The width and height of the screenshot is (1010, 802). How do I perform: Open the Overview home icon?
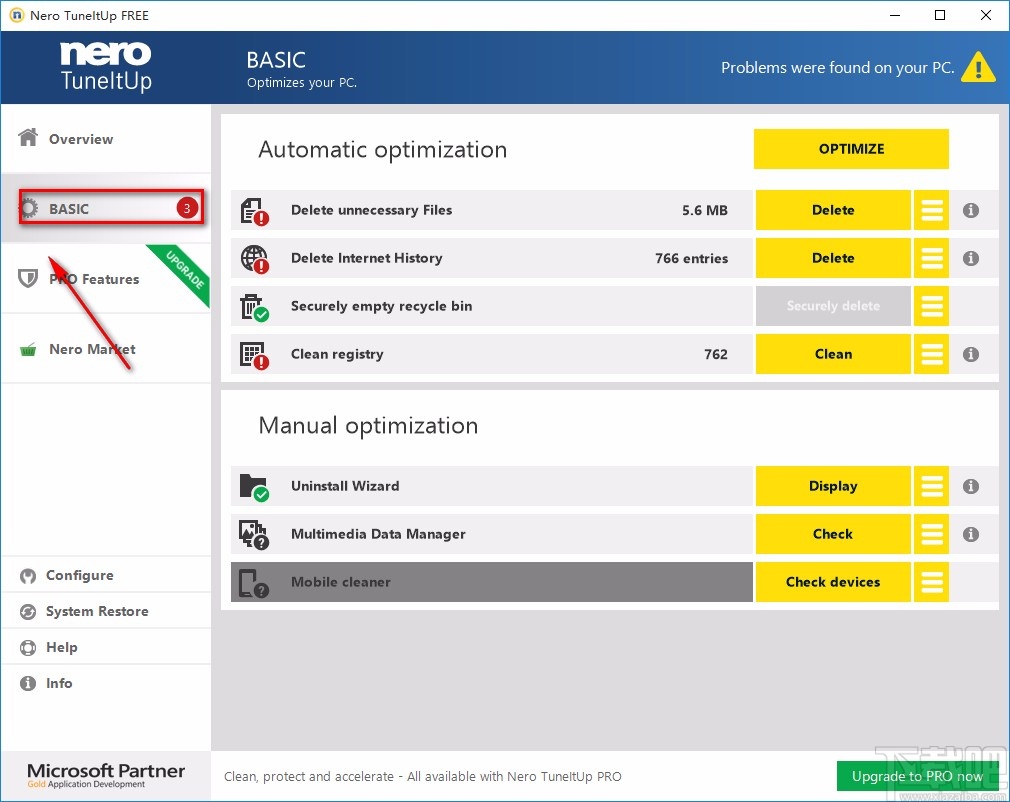28,137
